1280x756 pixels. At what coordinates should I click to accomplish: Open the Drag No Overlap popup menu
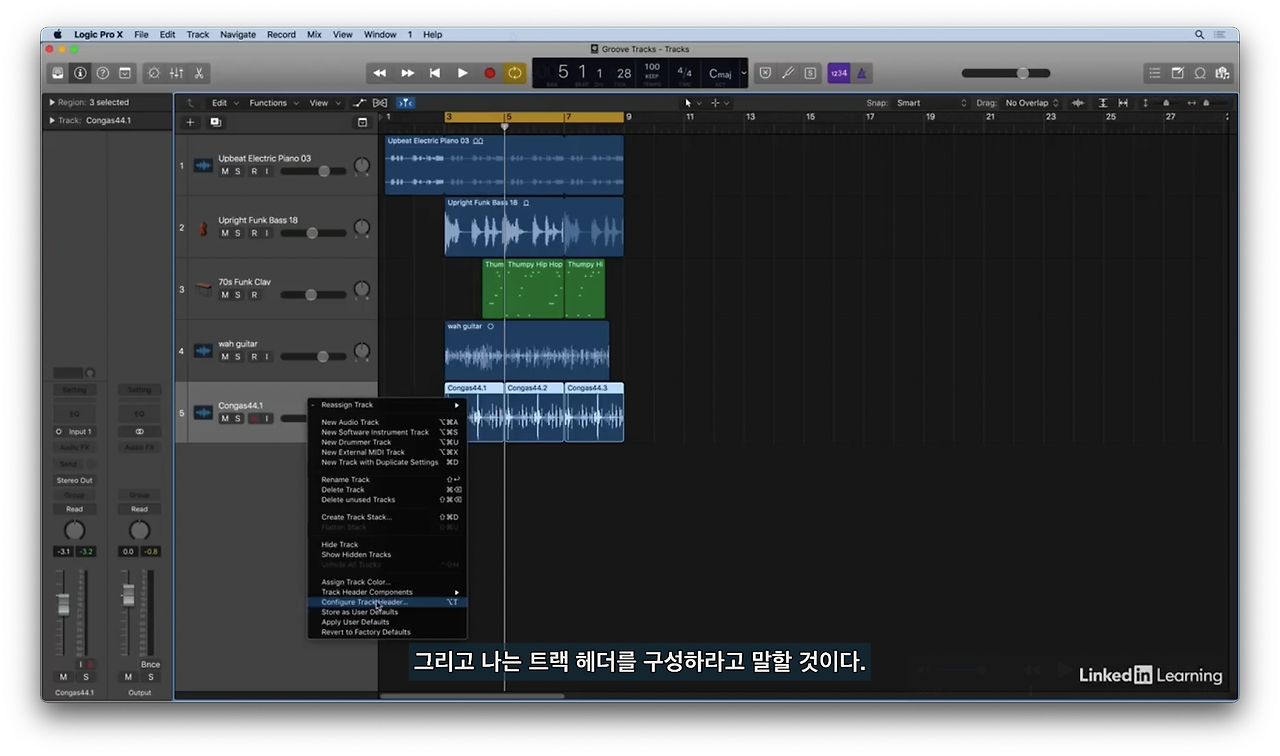pos(1032,103)
